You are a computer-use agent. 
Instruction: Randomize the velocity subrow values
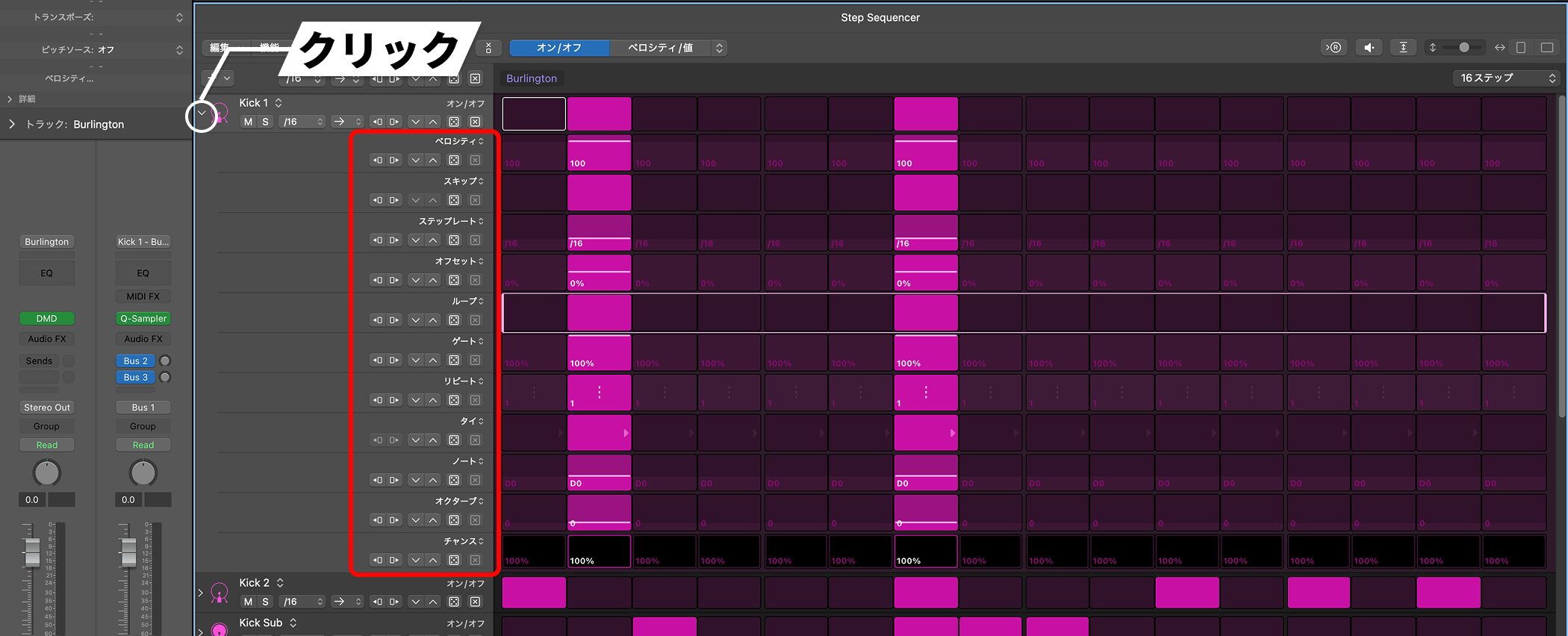click(454, 160)
